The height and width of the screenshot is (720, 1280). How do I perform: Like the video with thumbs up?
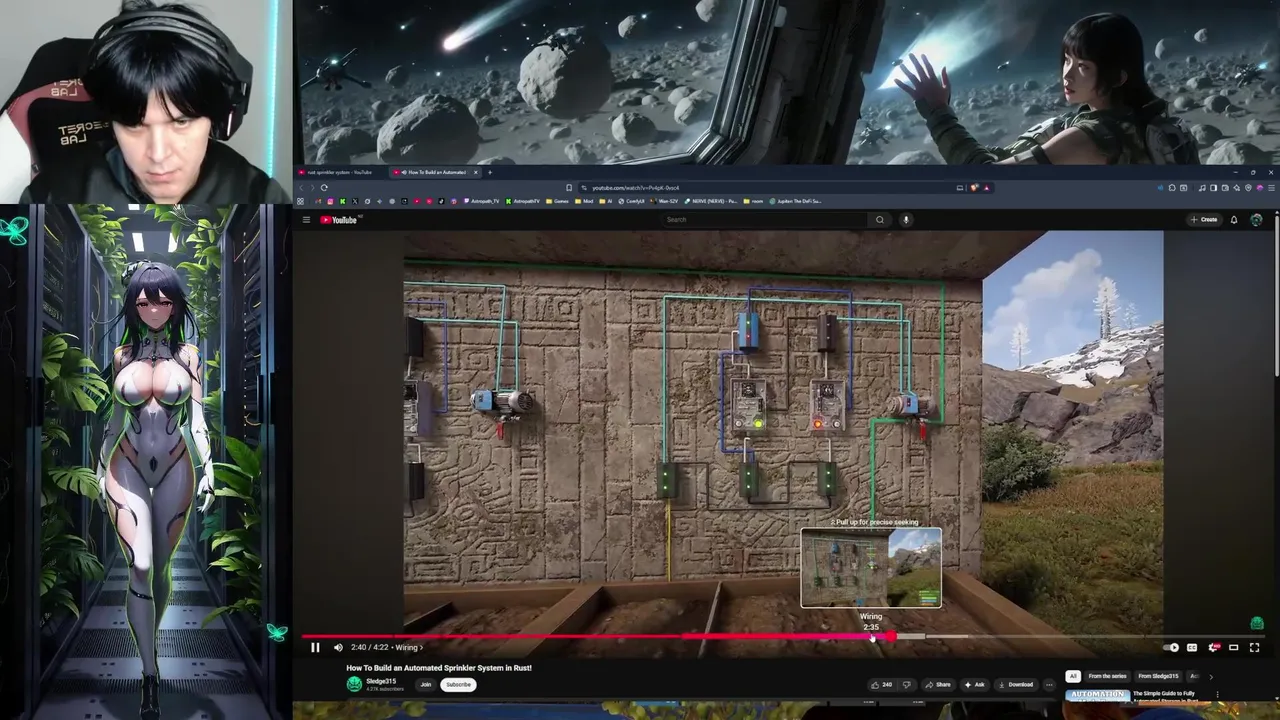(x=882, y=685)
